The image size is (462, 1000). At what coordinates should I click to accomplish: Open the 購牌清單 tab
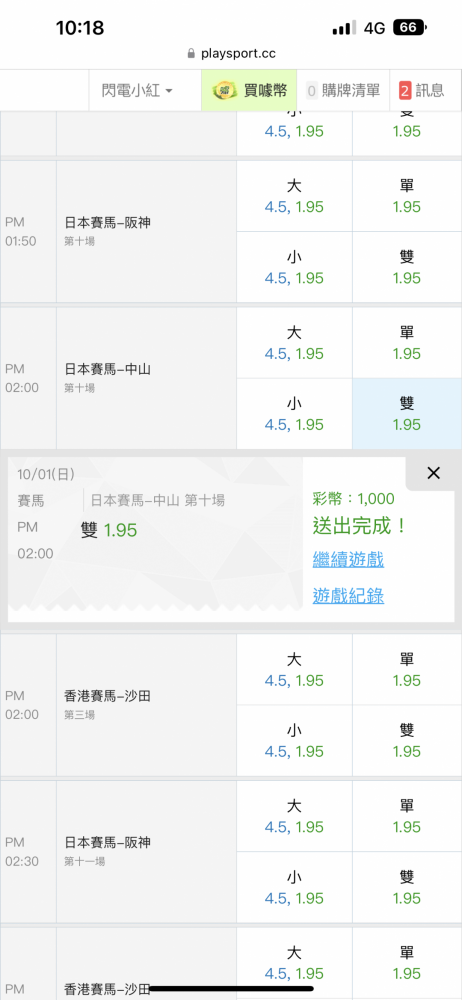pyautogui.click(x=343, y=91)
